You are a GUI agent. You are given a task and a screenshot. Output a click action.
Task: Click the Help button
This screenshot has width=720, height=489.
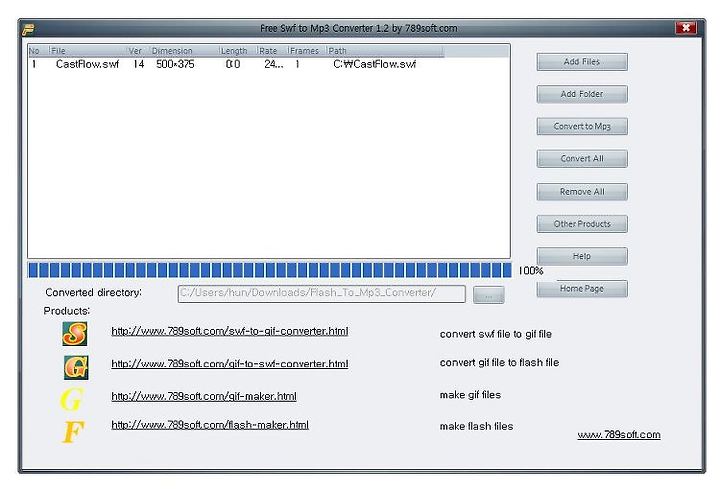[x=582, y=256]
